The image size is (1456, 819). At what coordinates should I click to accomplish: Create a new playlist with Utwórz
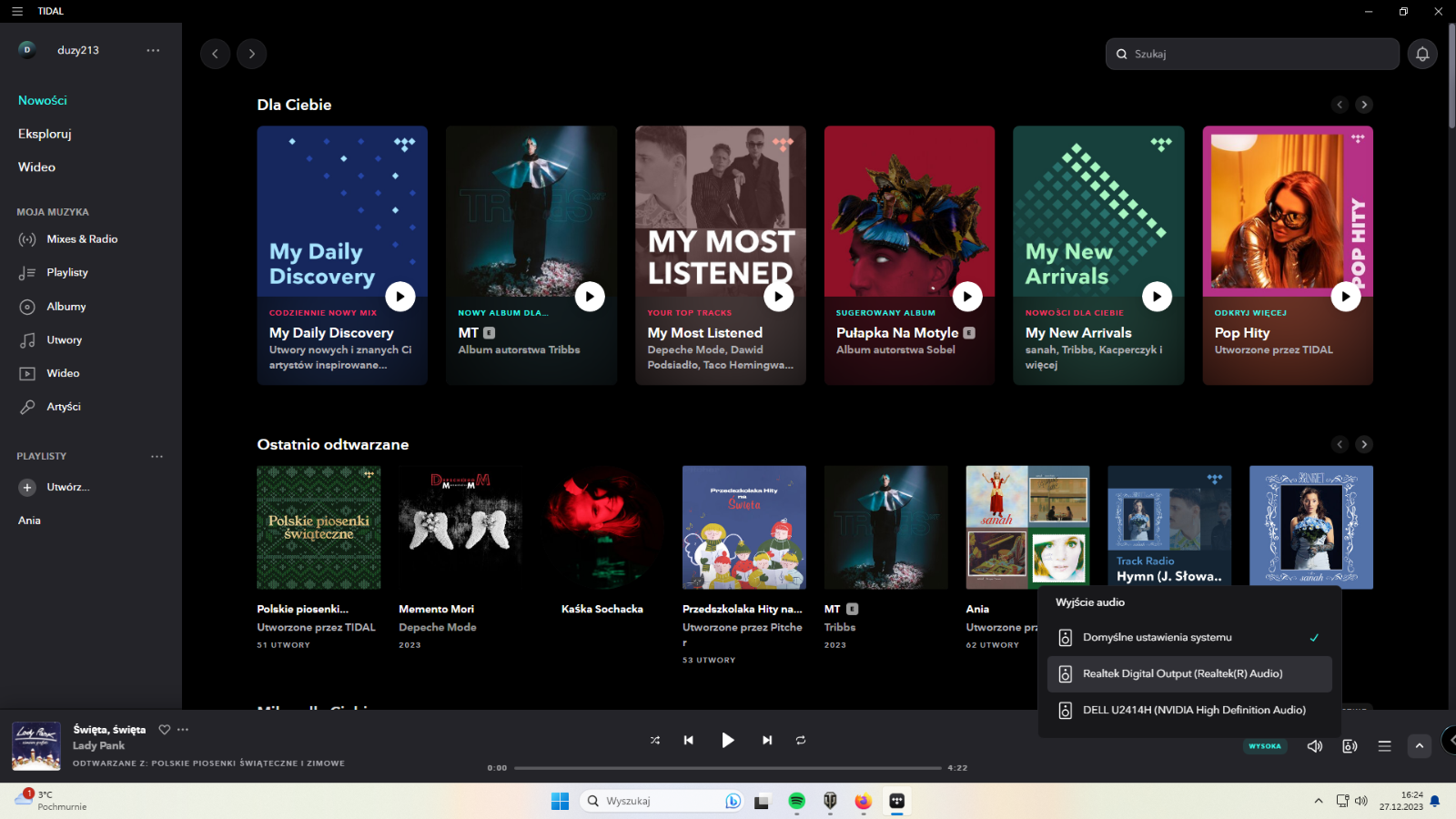pyautogui.click(x=55, y=487)
